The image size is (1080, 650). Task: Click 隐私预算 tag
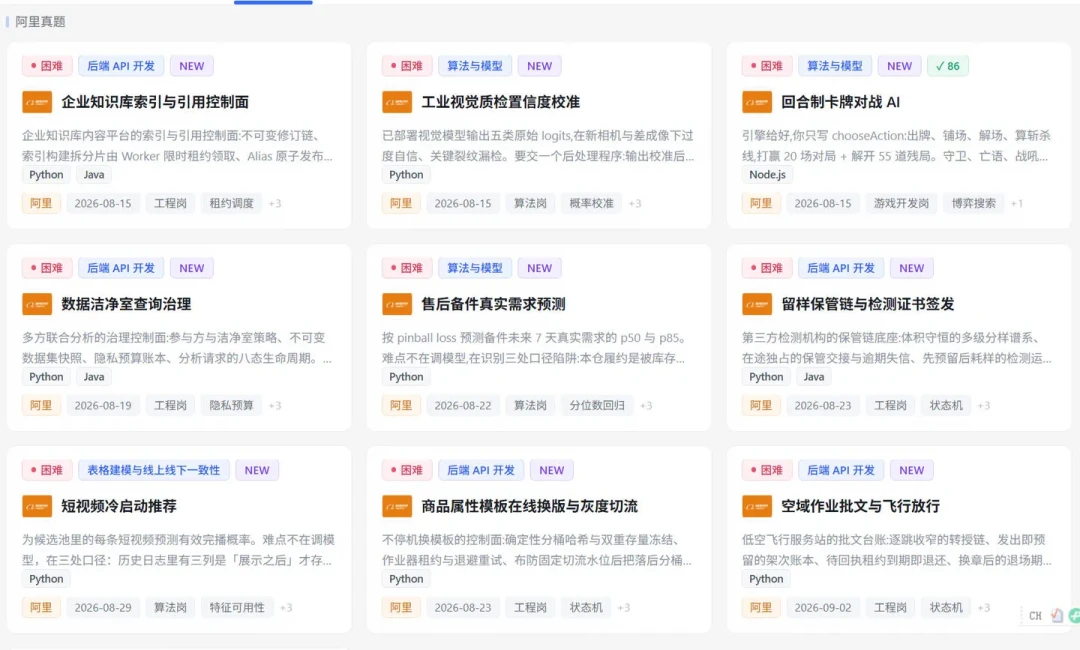(x=231, y=406)
